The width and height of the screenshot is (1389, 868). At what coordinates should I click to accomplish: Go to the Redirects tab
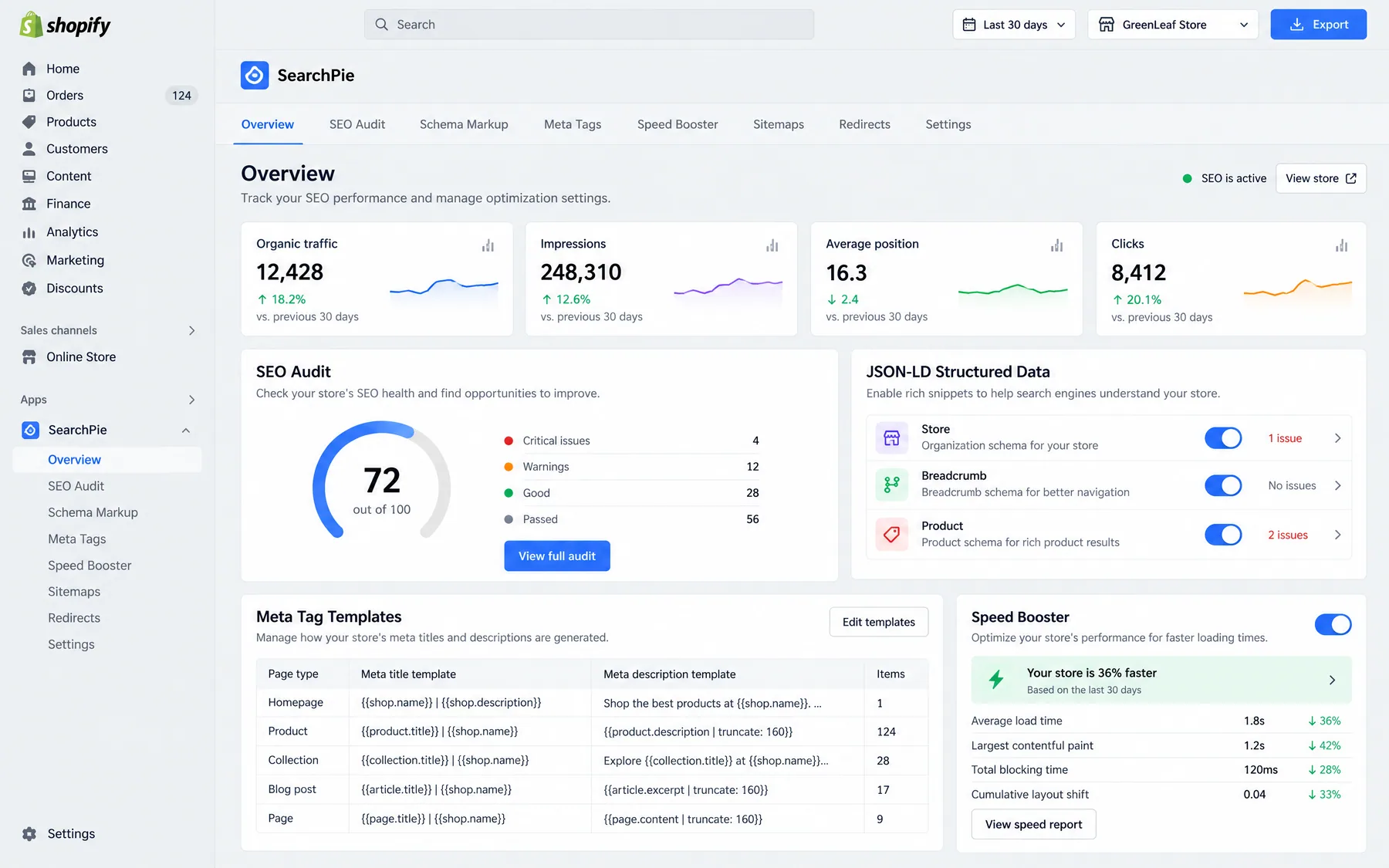864,124
